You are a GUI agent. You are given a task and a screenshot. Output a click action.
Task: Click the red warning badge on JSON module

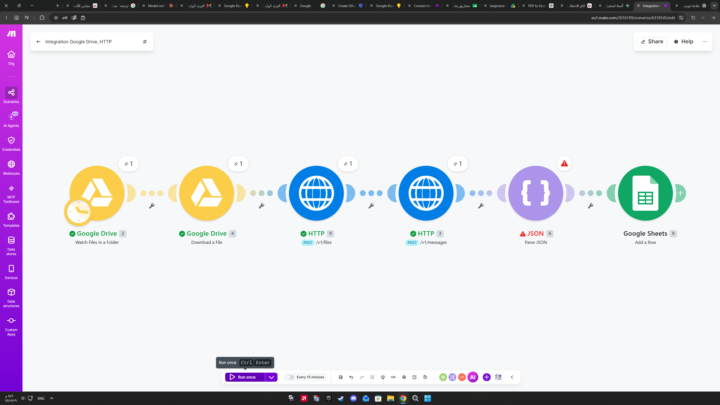click(x=564, y=163)
